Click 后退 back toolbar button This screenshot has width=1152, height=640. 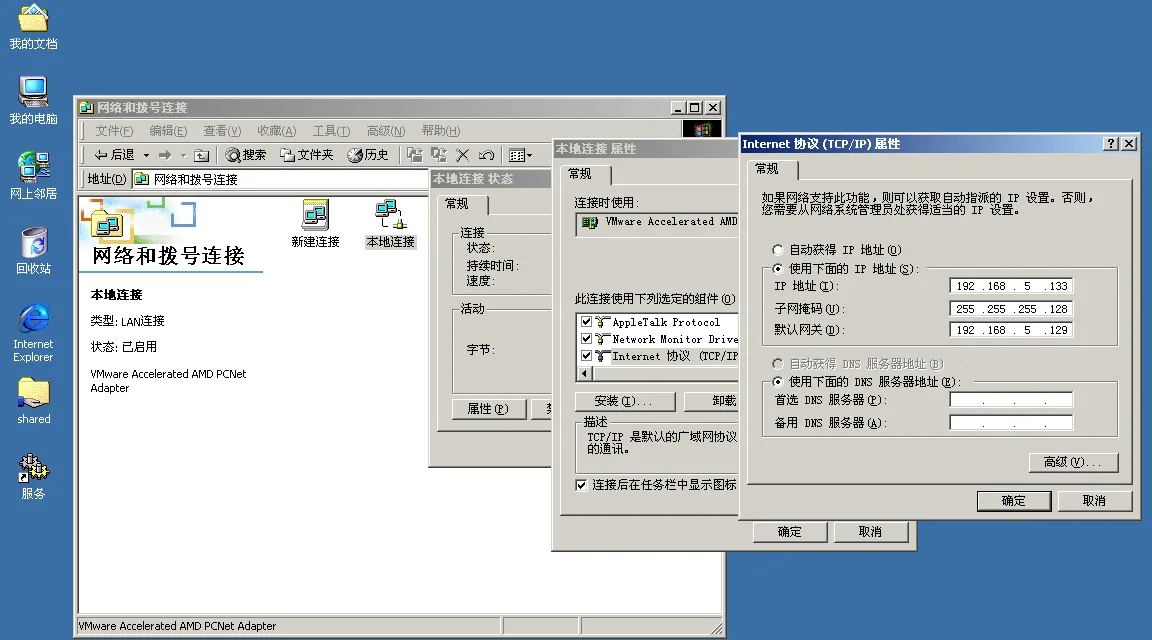click(x=115, y=155)
